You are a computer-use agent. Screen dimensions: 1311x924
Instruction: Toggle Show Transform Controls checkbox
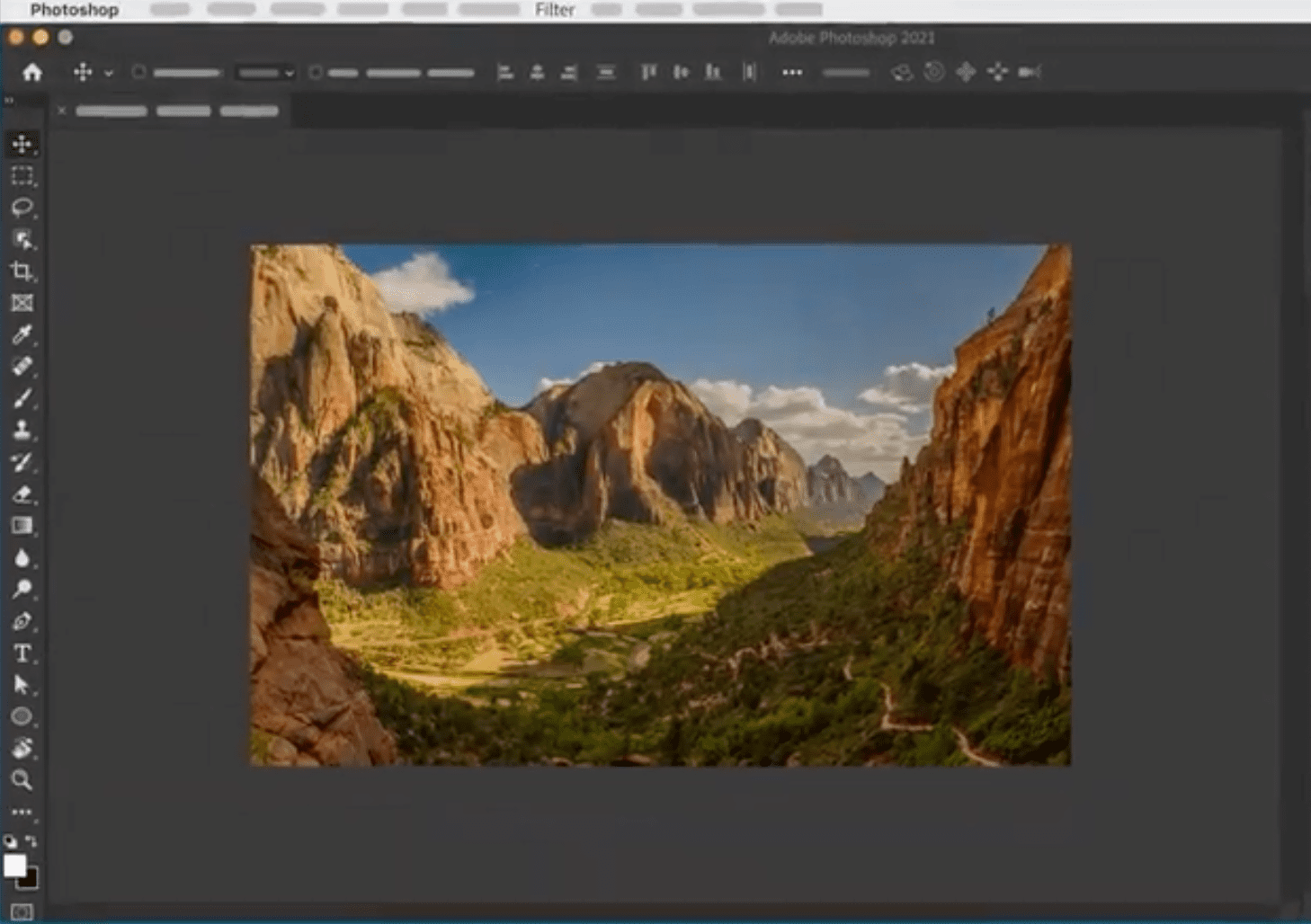click(x=315, y=72)
